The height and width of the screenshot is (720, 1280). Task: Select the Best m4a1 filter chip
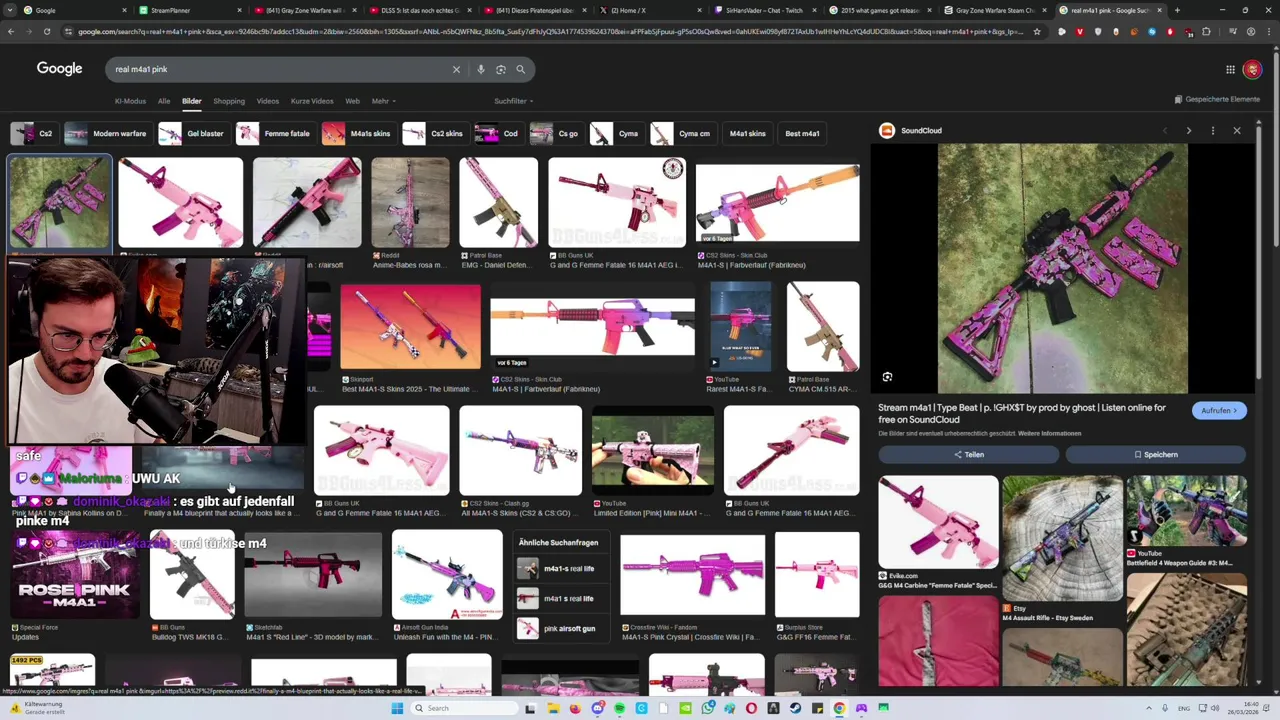pyautogui.click(x=802, y=133)
